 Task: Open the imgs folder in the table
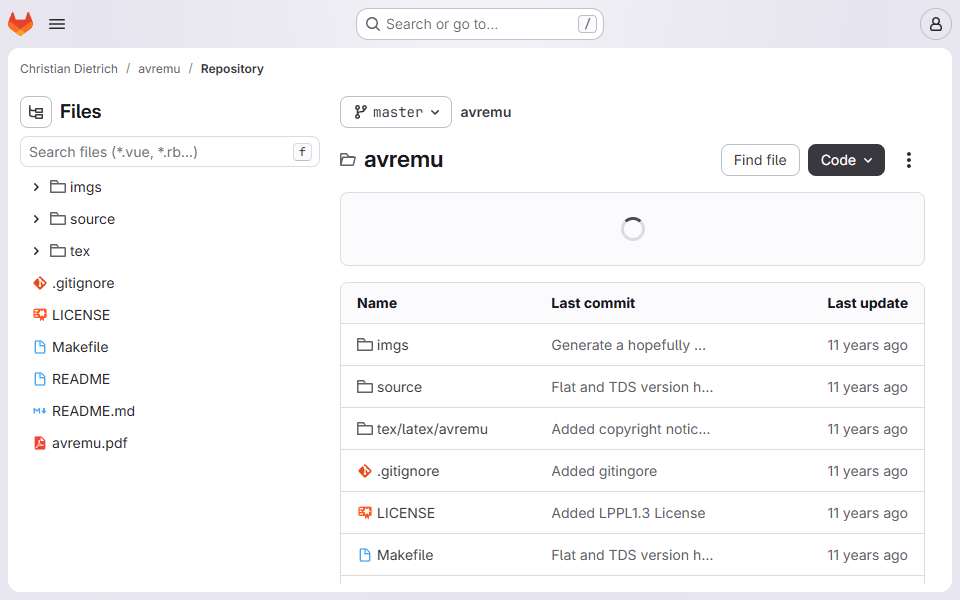pyautogui.click(x=392, y=345)
